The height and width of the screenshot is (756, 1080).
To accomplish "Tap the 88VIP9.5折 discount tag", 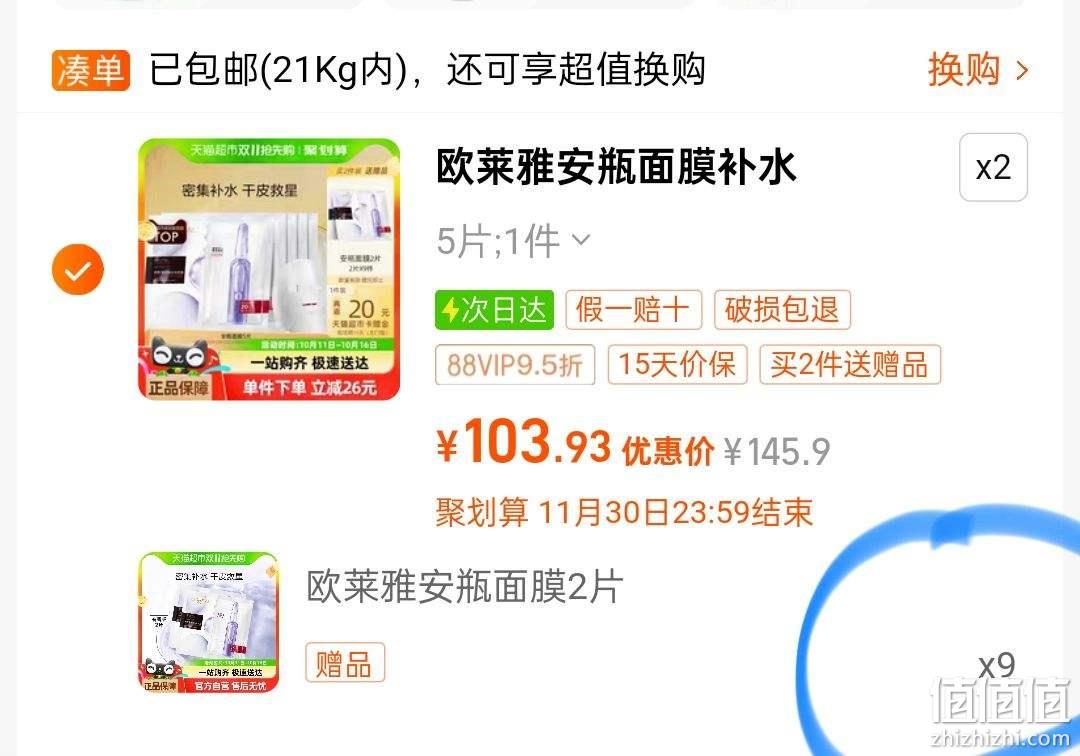I will tap(515, 364).
